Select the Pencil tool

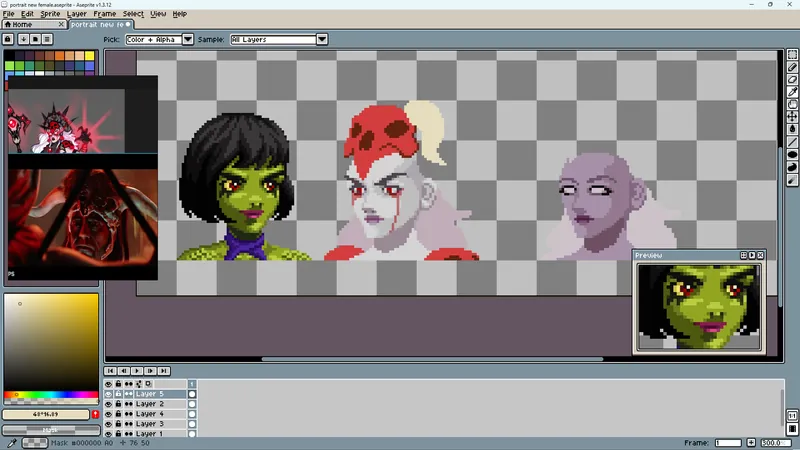[x=792, y=67]
